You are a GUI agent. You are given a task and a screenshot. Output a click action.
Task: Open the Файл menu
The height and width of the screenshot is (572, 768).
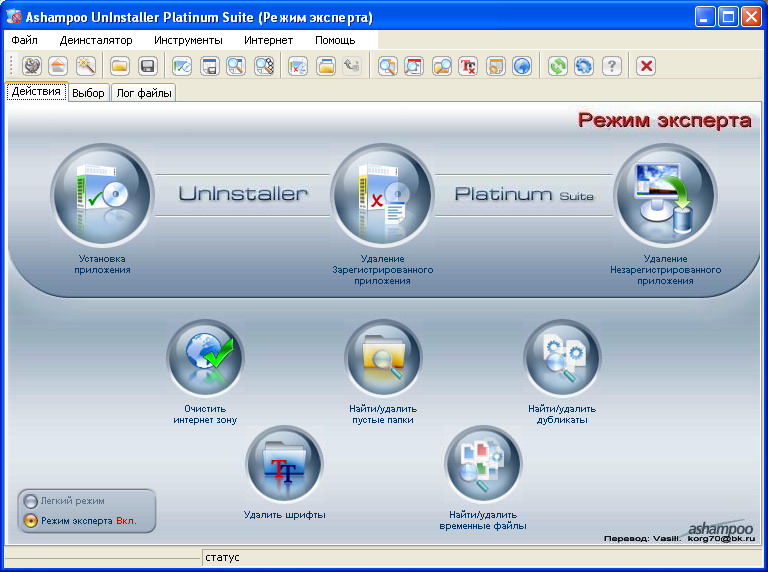(25, 40)
